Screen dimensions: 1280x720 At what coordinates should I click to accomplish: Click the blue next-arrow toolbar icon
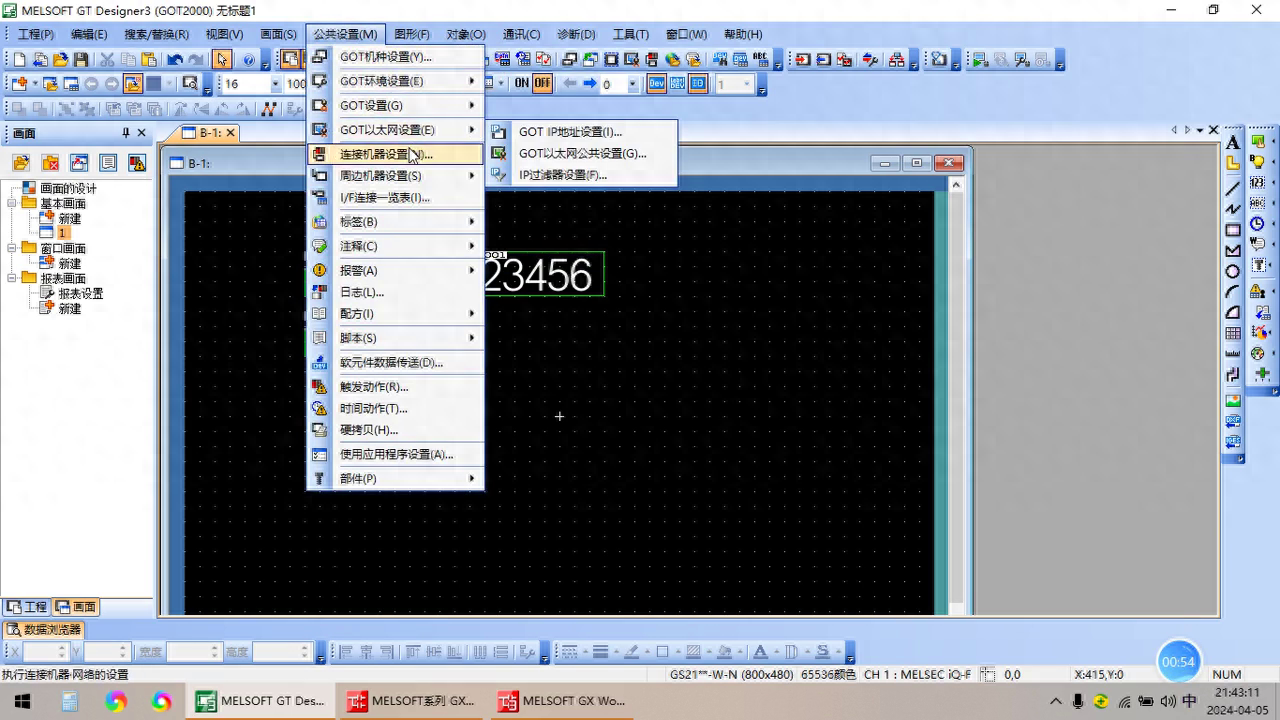[x=590, y=84]
